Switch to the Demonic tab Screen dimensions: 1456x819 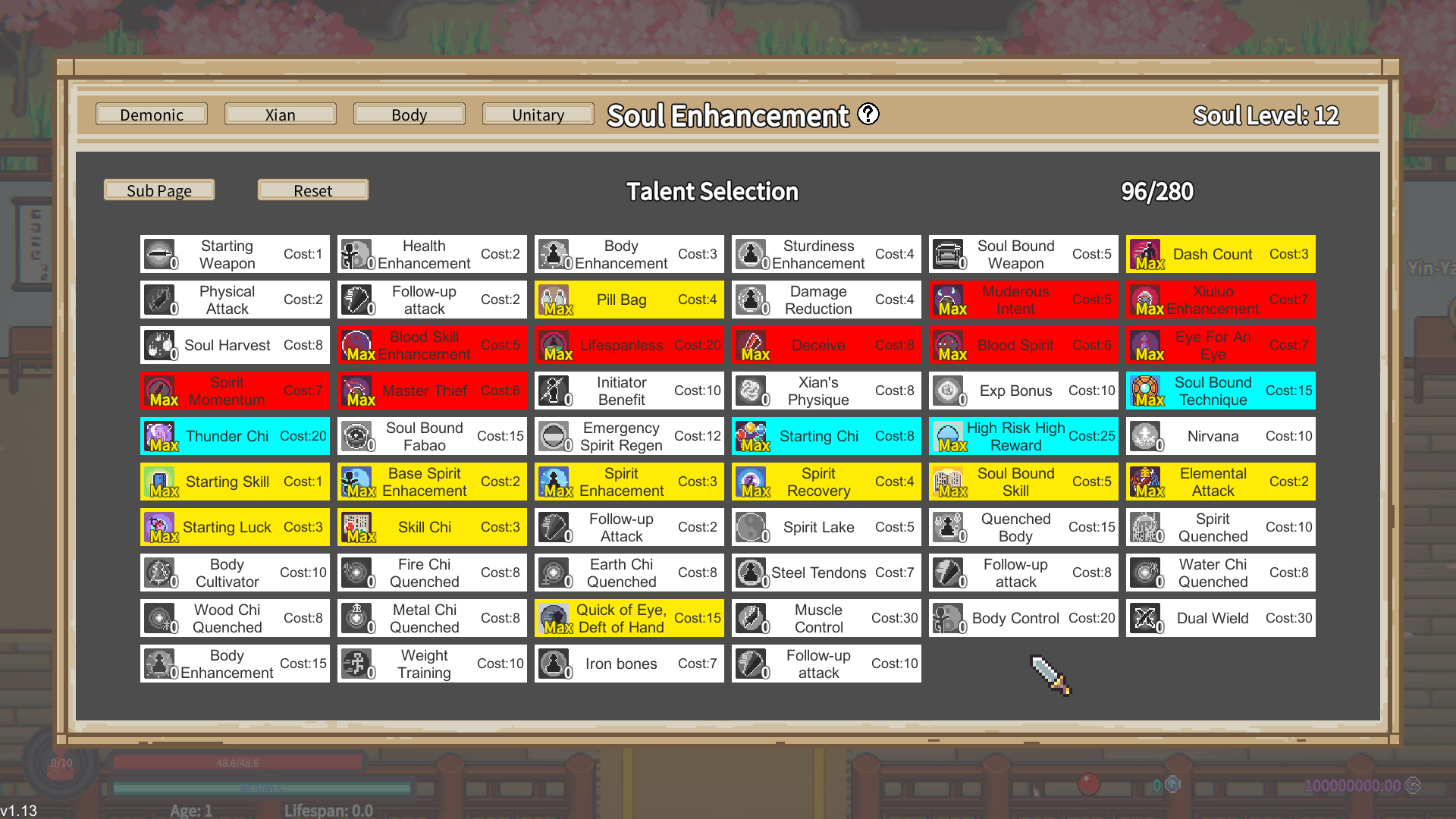coord(152,115)
